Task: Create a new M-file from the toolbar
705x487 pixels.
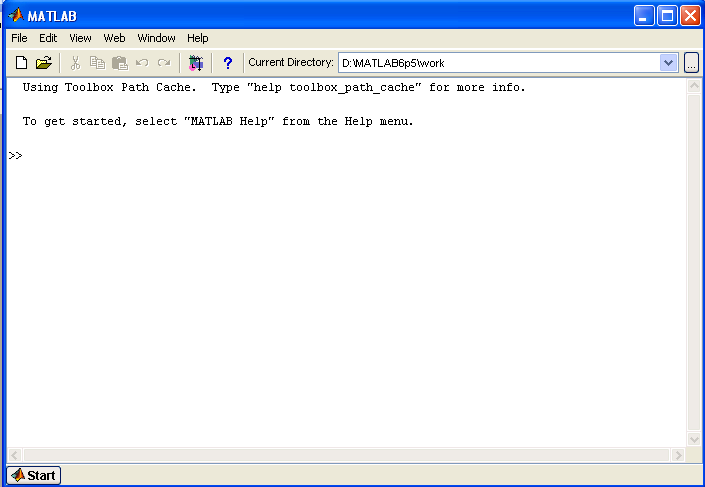Action: click(x=21, y=63)
